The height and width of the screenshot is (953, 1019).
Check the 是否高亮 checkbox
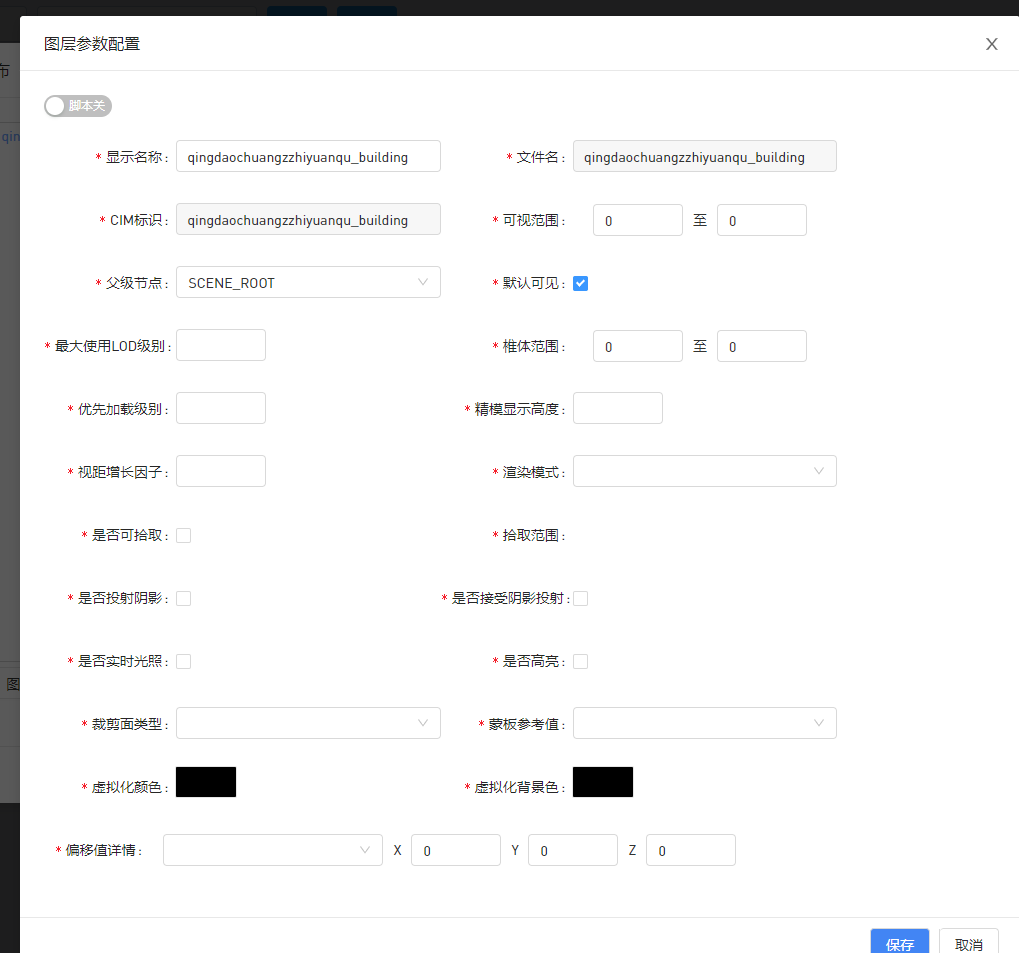580,661
